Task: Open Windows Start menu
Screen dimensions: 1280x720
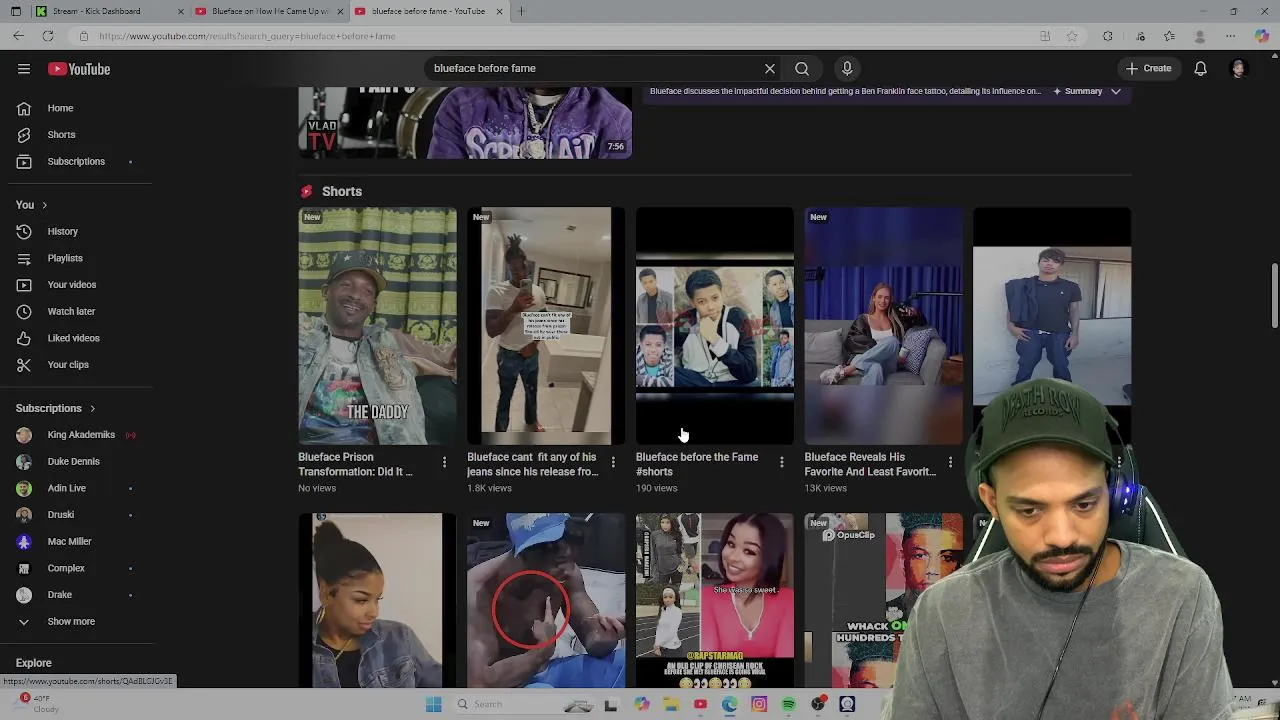Action: (433, 704)
